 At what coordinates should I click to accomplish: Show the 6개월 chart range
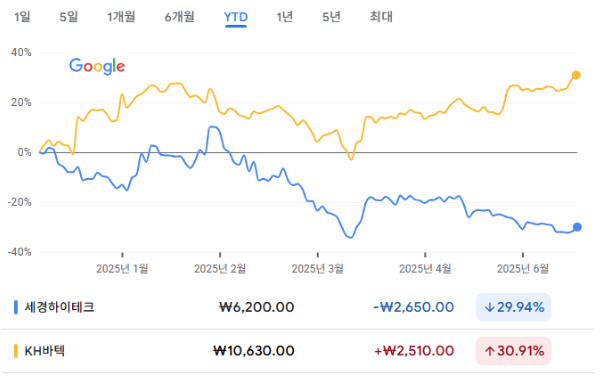[179, 17]
